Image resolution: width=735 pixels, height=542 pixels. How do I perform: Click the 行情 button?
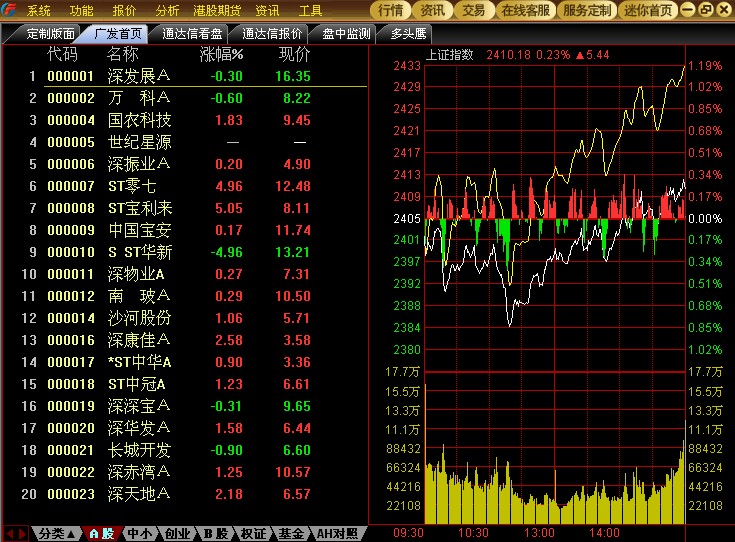[390, 10]
